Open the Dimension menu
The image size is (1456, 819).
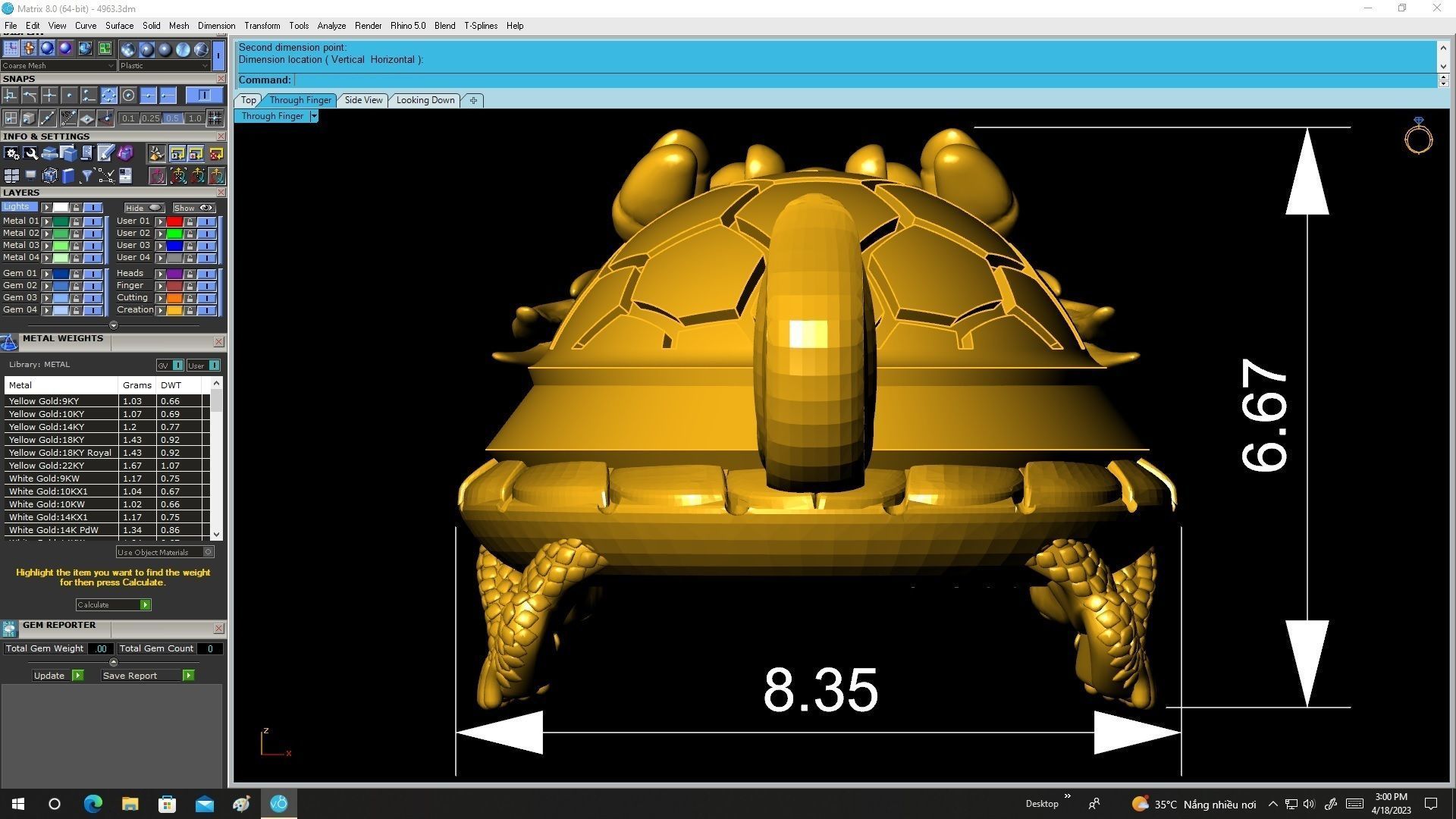pyautogui.click(x=216, y=26)
